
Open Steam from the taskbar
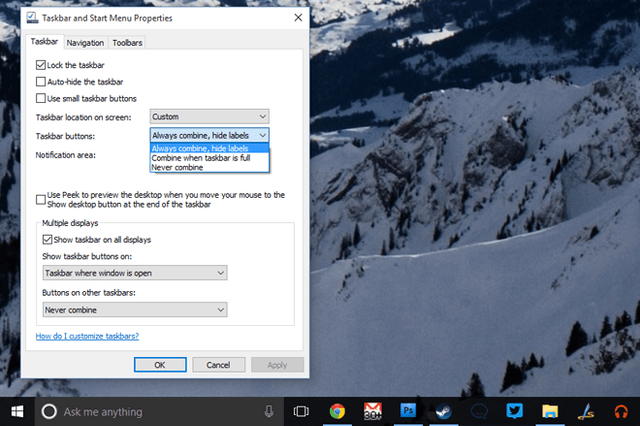443,411
